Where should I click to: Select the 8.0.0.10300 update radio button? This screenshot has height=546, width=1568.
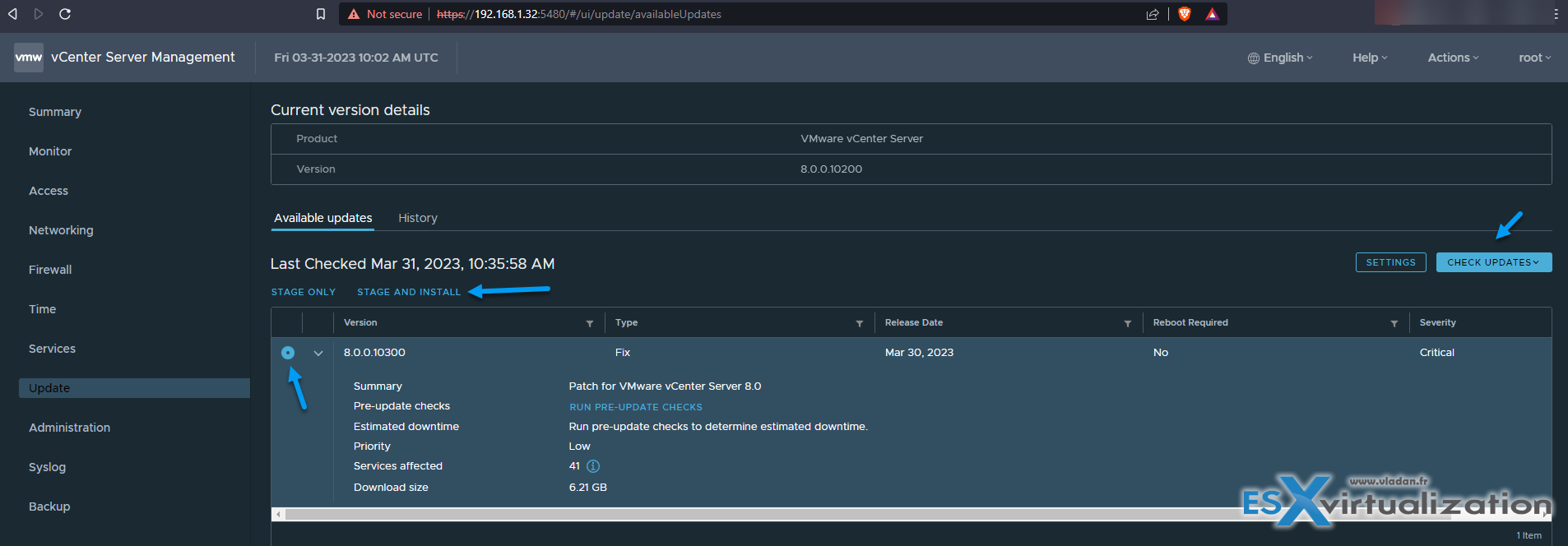tap(287, 353)
